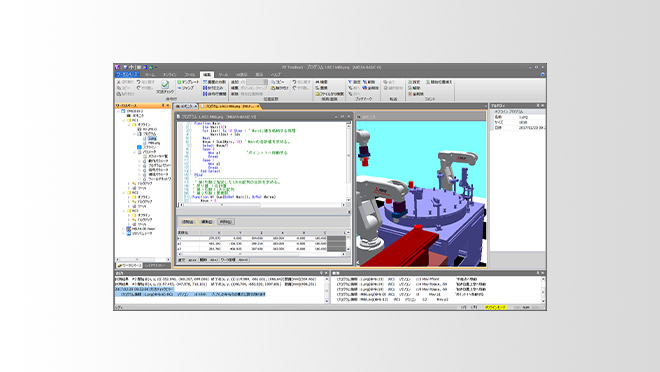Open the オンライン ribbon tab
This screenshot has width=660, height=372.
coord(170,74)
